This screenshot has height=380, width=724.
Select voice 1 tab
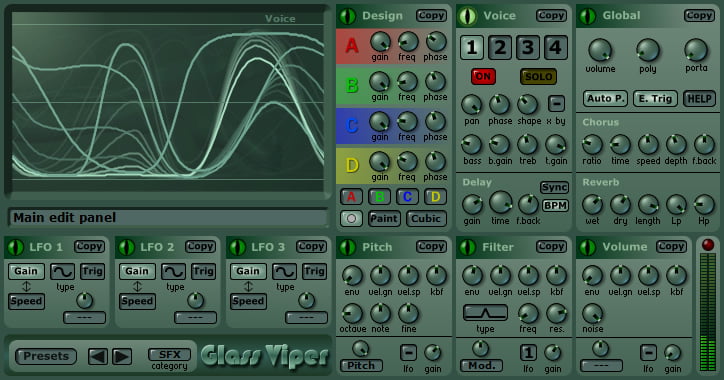coord(471,48)
